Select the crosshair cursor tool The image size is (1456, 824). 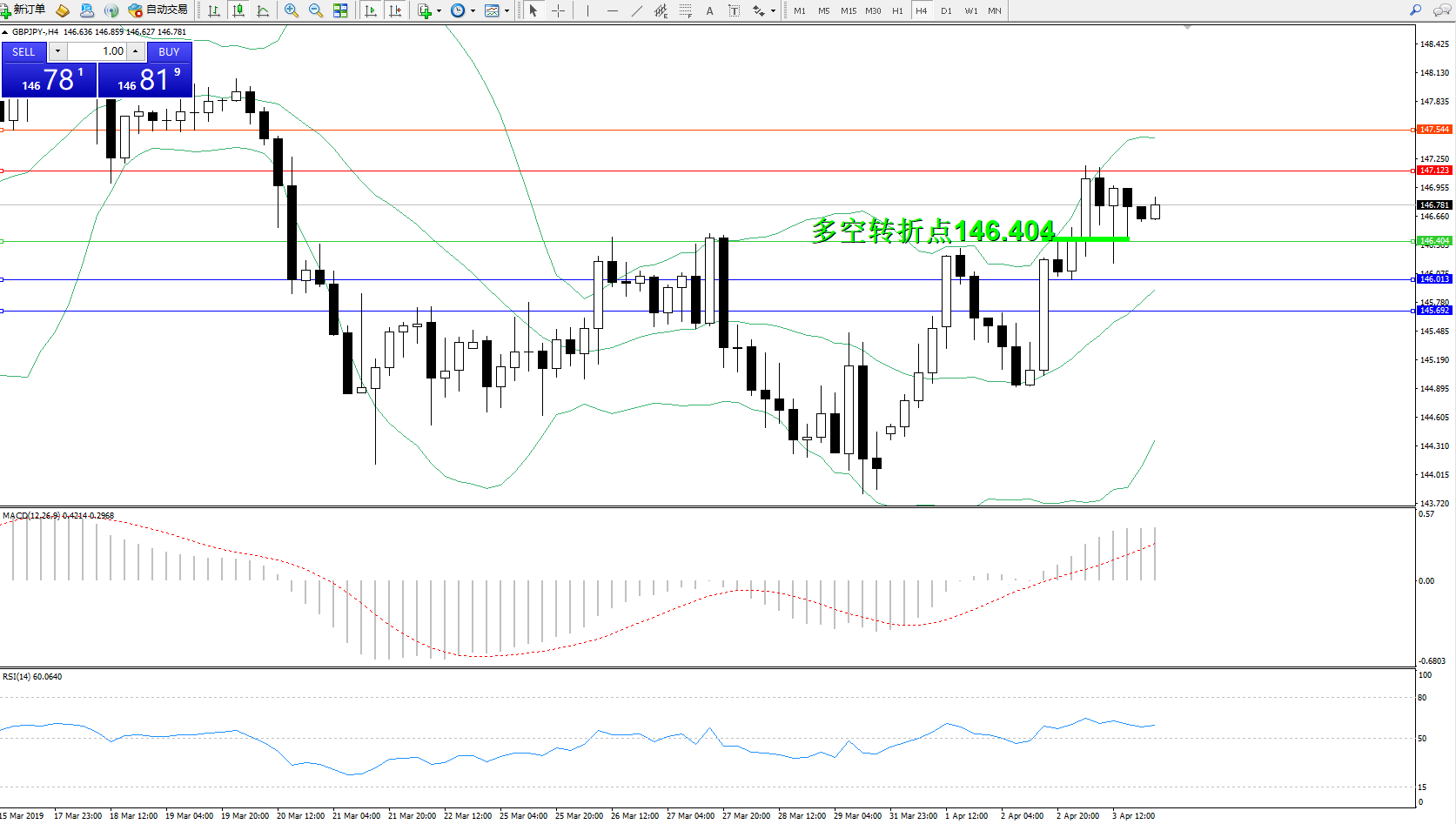click(559, 10)
